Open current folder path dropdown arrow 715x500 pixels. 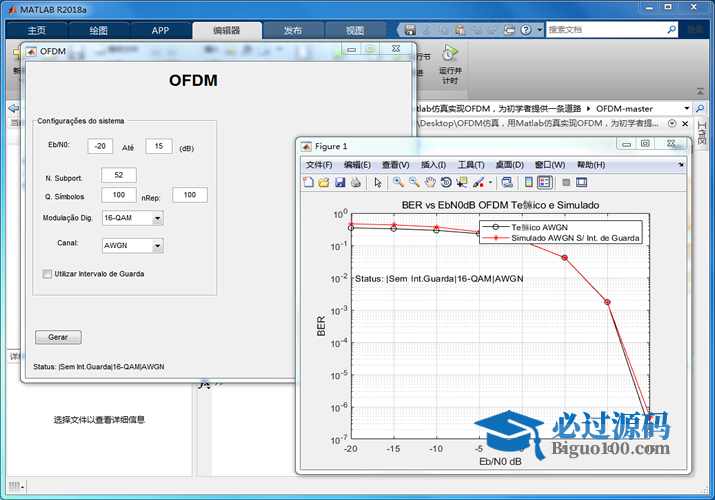(x=686, y=108)
